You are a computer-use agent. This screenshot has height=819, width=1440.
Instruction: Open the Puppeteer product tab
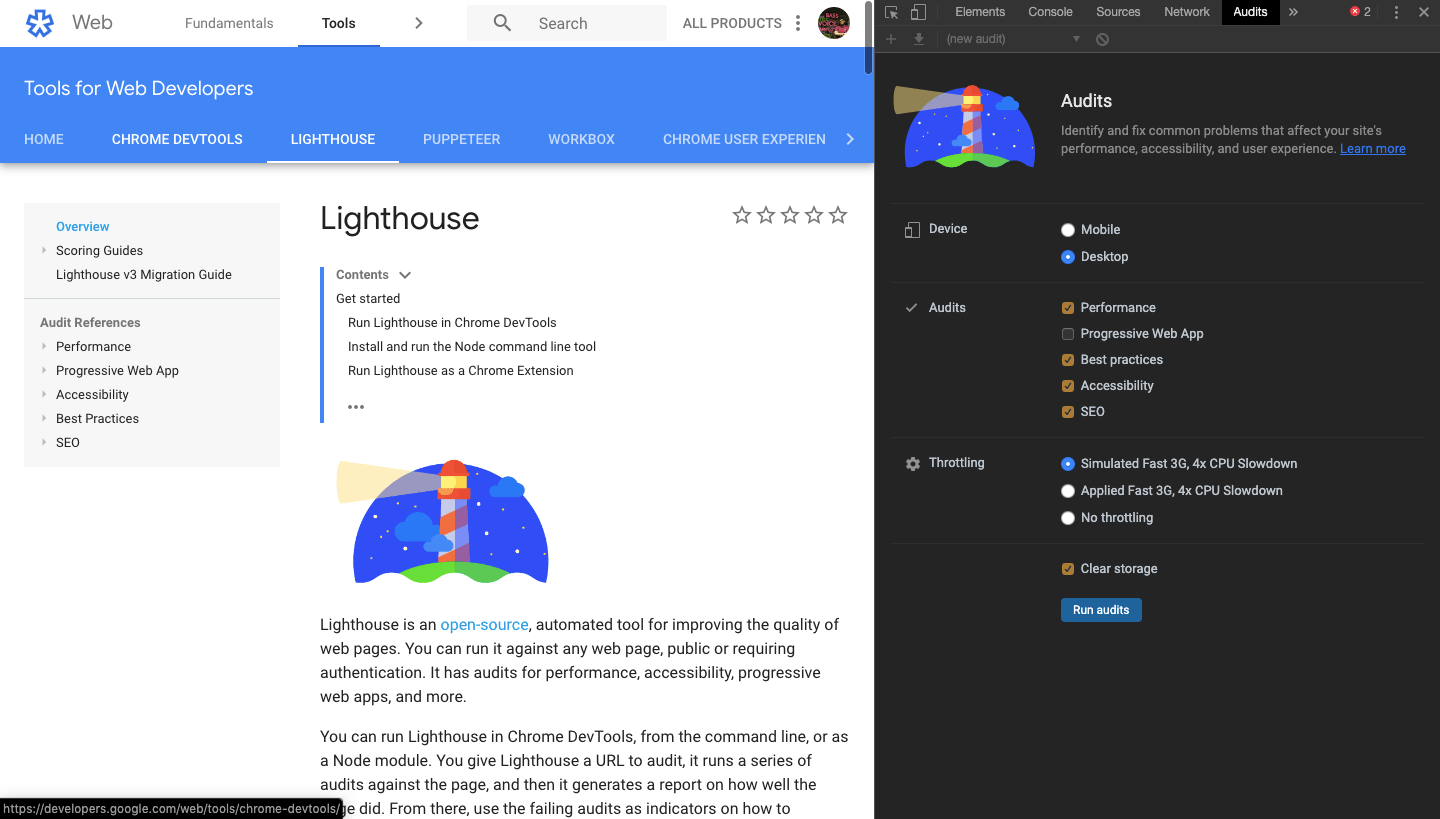coord(461,139)
